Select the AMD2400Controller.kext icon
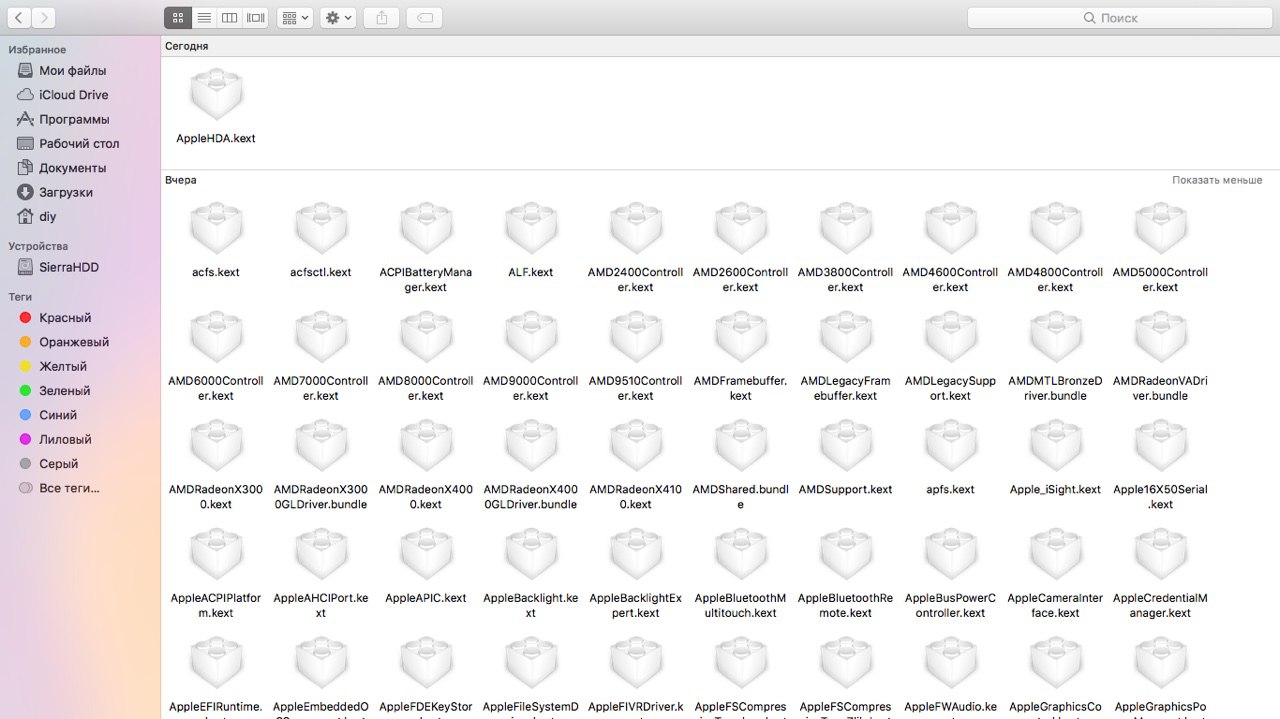 click(636, 228)
